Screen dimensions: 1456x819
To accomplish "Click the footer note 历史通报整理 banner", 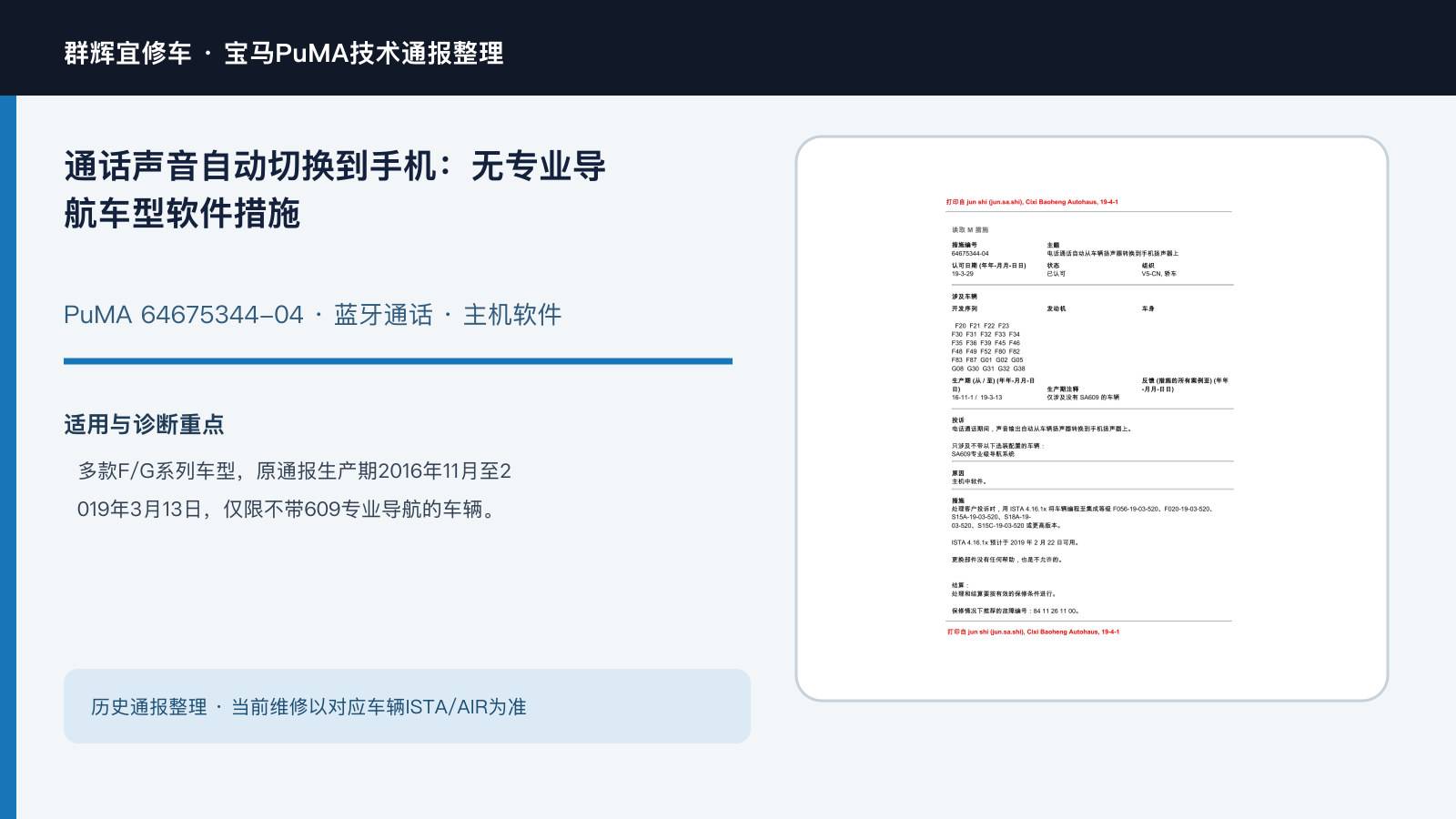I will [407, 706].
